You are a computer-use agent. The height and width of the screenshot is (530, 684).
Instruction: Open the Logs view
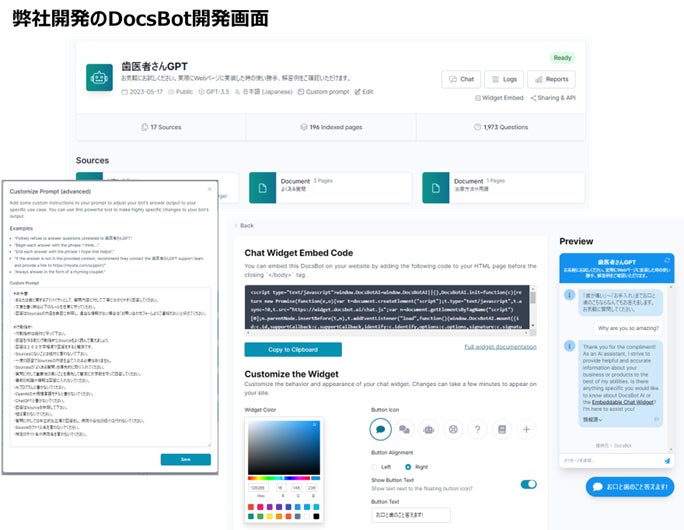coord(504,79)
